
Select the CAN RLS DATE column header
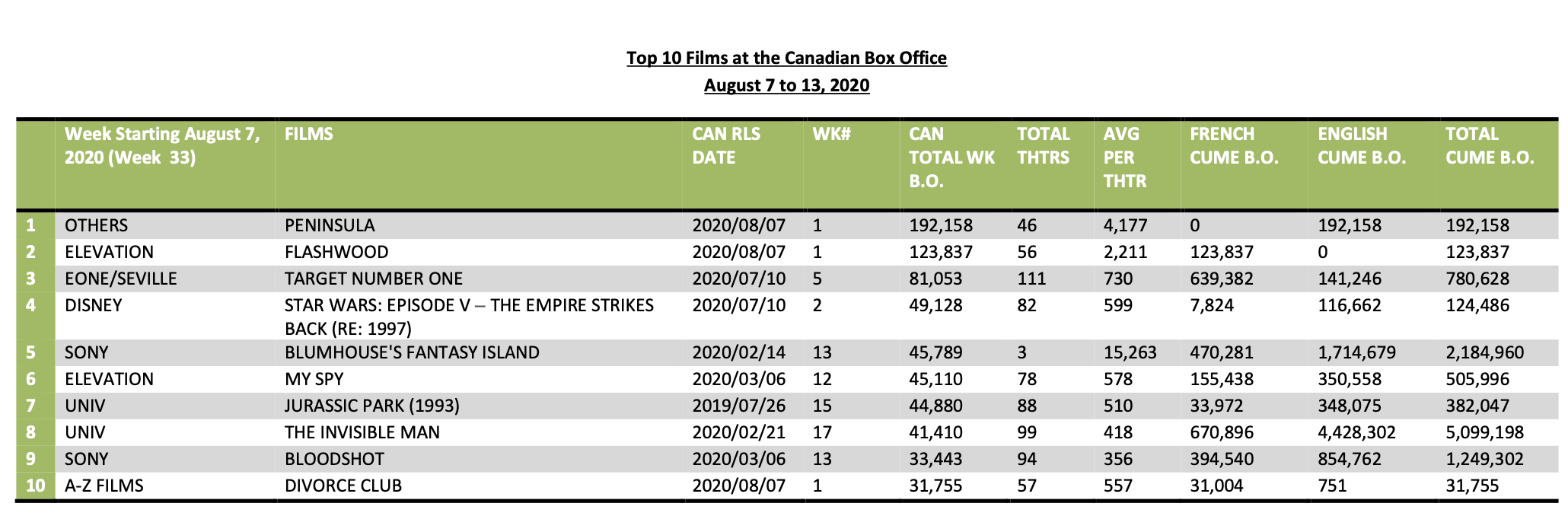click(727, 145)
